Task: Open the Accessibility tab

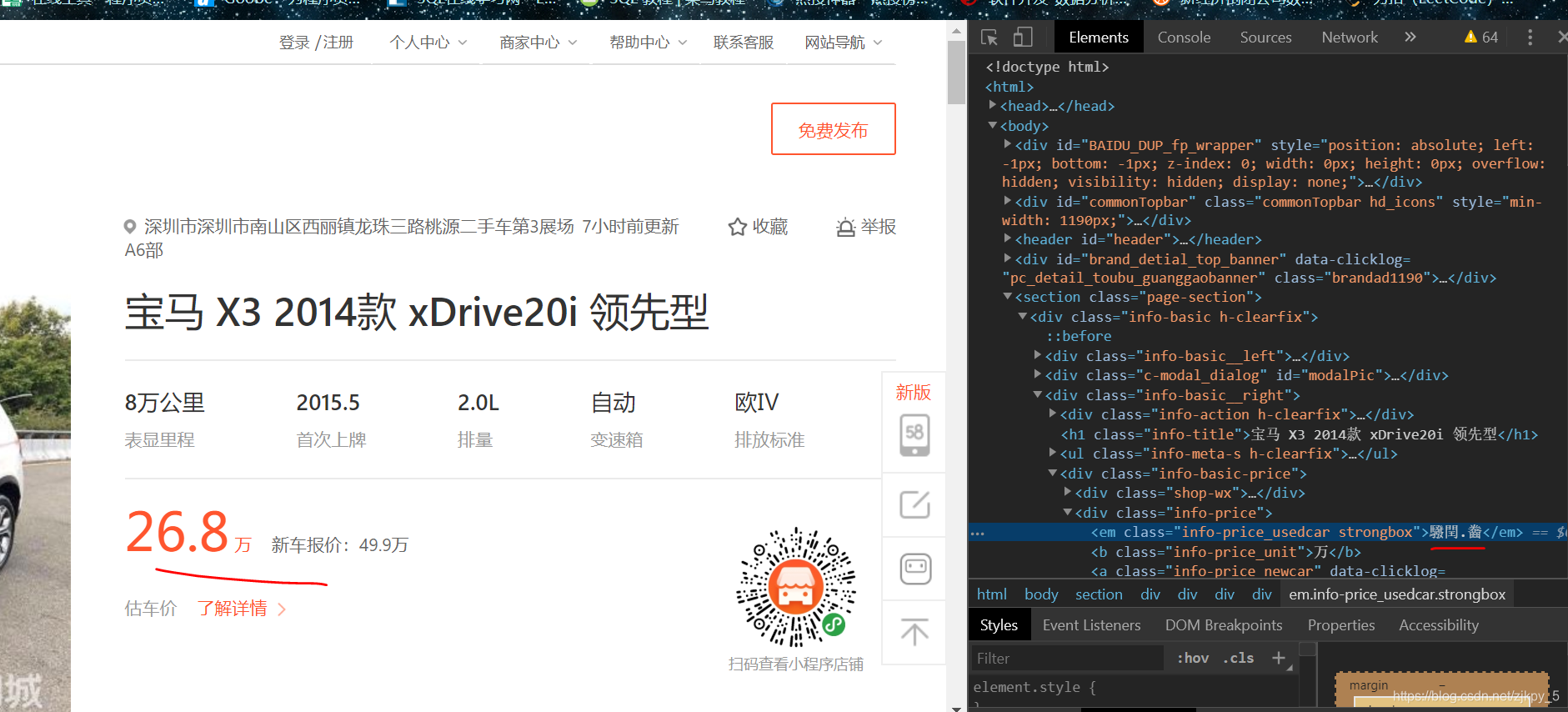Action: pos(1439,625)
